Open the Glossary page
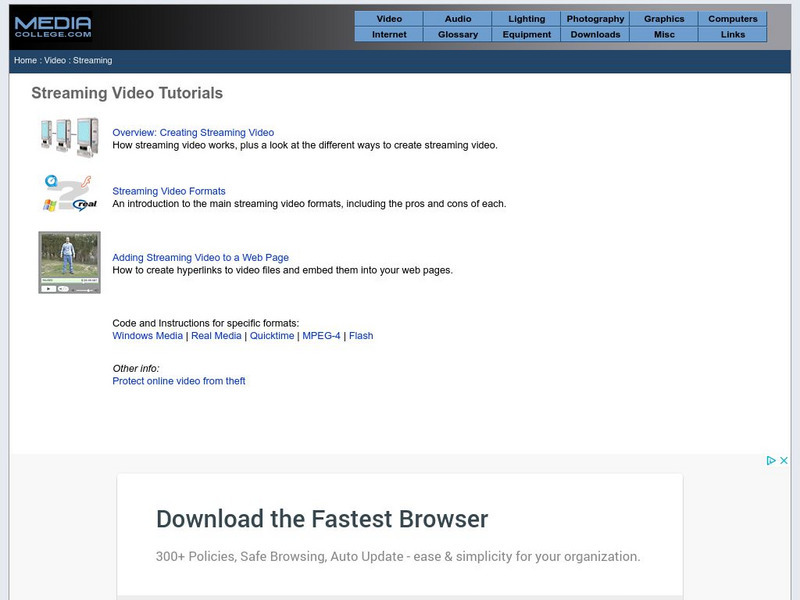The height and width of the screenshot is (600, 800). click(x=457, y=33)
